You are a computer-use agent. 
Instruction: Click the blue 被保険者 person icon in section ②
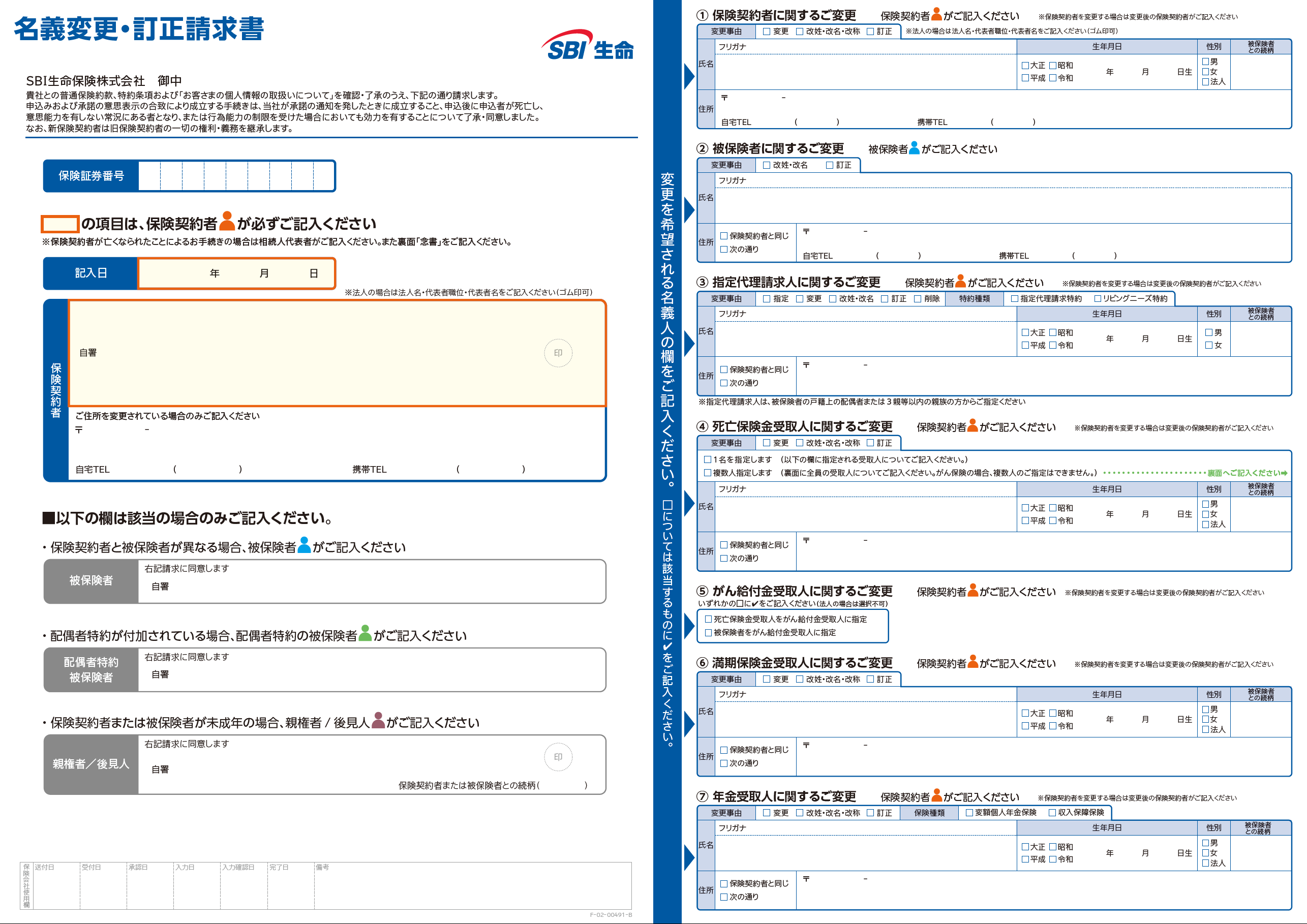(x=913, y=149)
